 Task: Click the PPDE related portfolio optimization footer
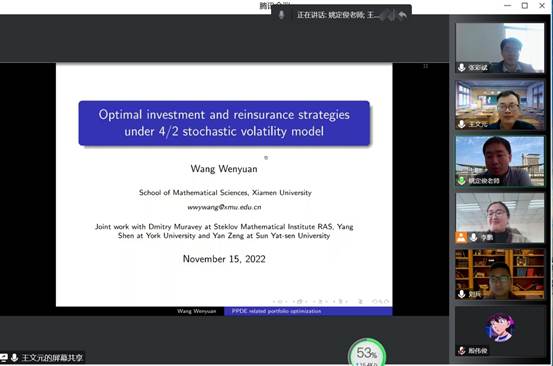(276, 311)
